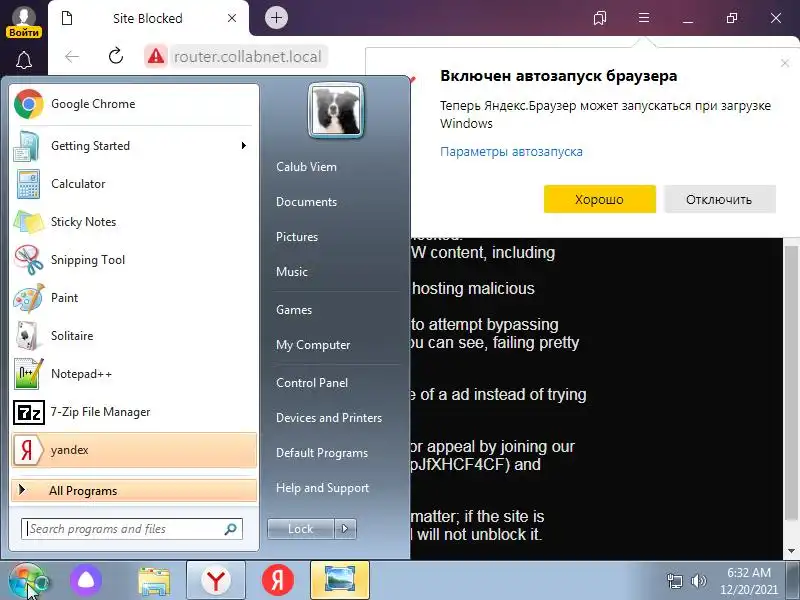Viewport: 800px width, 600px height.
Task: Open Devices and Printers
Action: coord(329,418)
